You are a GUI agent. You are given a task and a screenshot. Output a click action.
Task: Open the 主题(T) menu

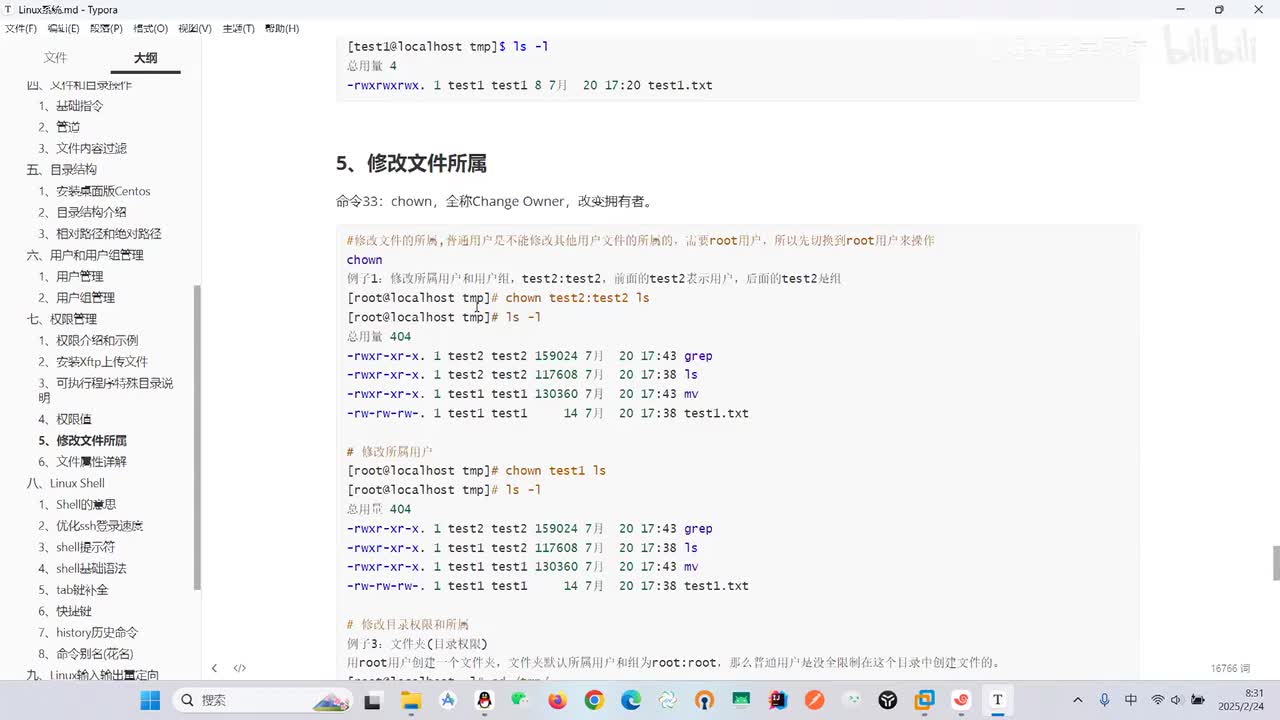pyautogui.click(x=238, y=28)
